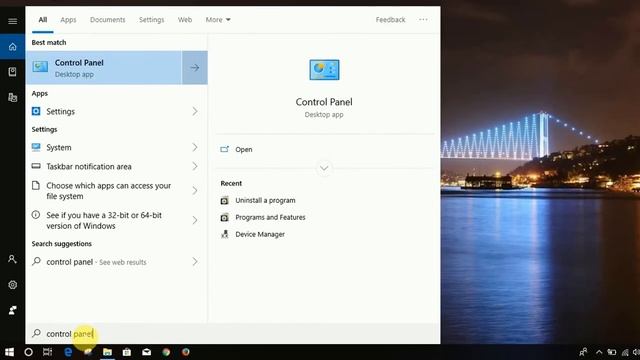Expand control panel web results chevron
This screenshot has width=640, height=360.
pyautogui.click(x=195, y=262)
